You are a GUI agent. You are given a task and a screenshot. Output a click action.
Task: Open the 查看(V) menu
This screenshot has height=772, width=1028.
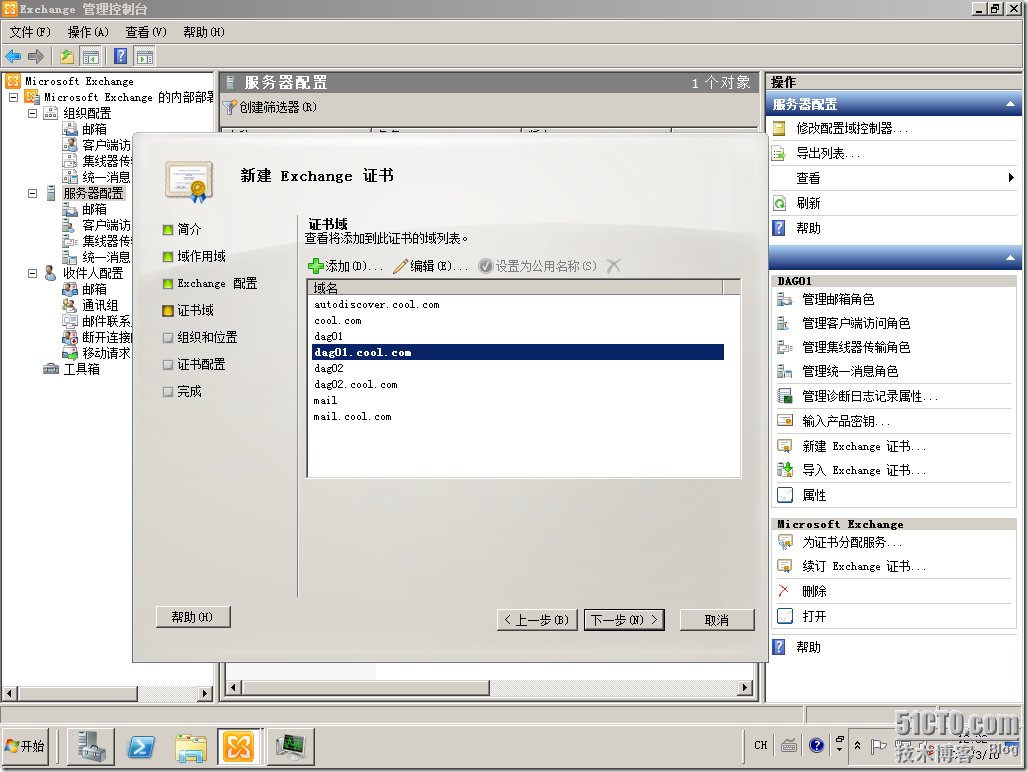pyautogui.click(x=146, y=32)
